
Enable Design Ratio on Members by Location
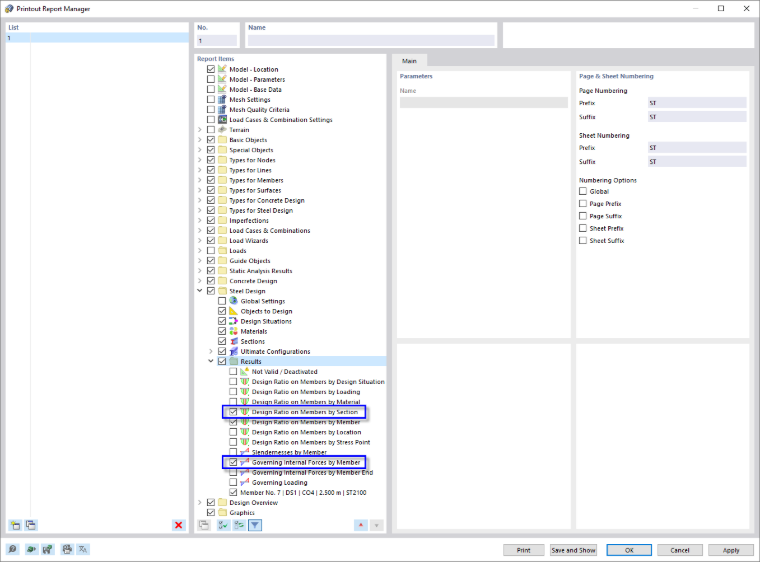[233, 432]
